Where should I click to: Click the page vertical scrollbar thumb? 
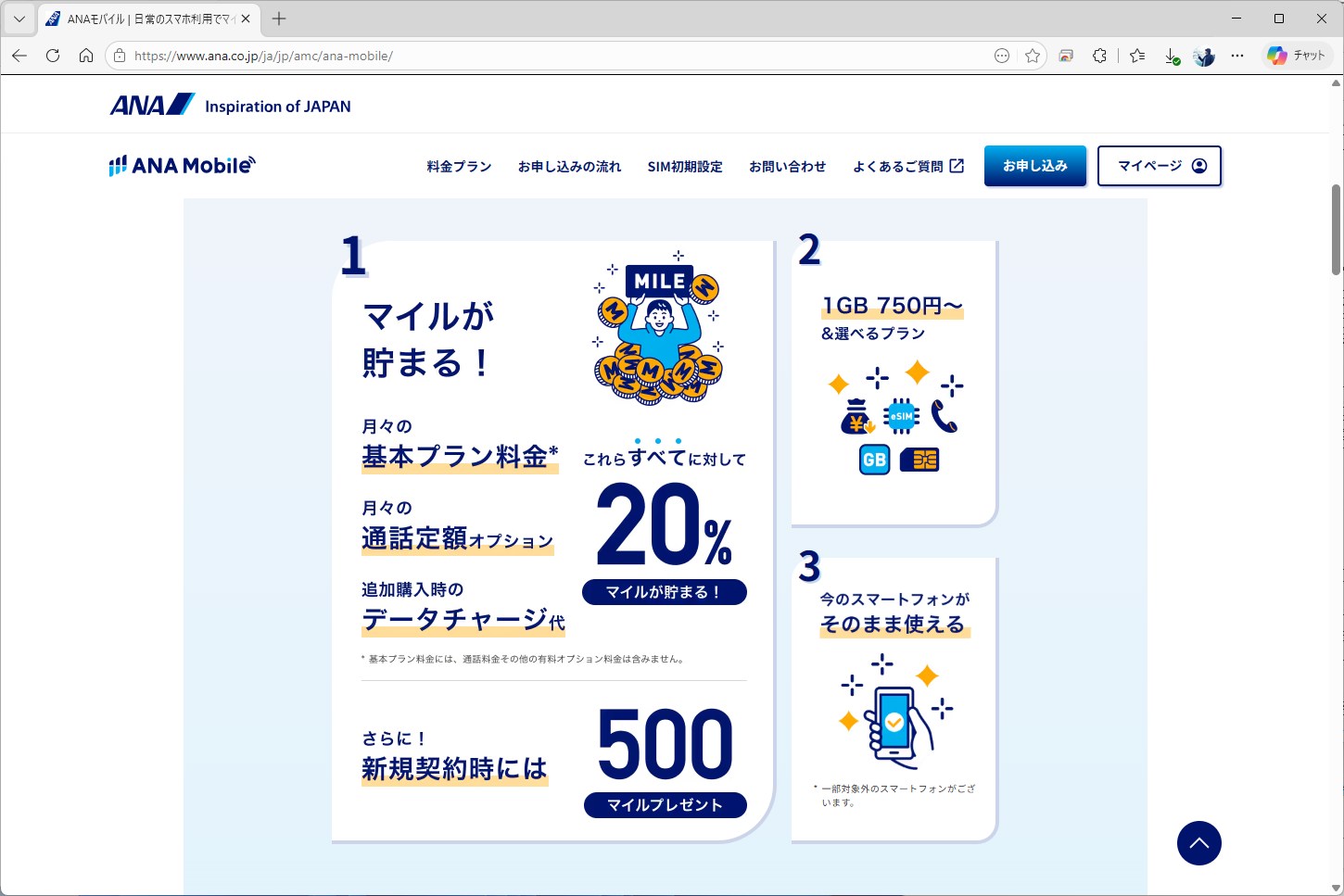click(1336, 229)
